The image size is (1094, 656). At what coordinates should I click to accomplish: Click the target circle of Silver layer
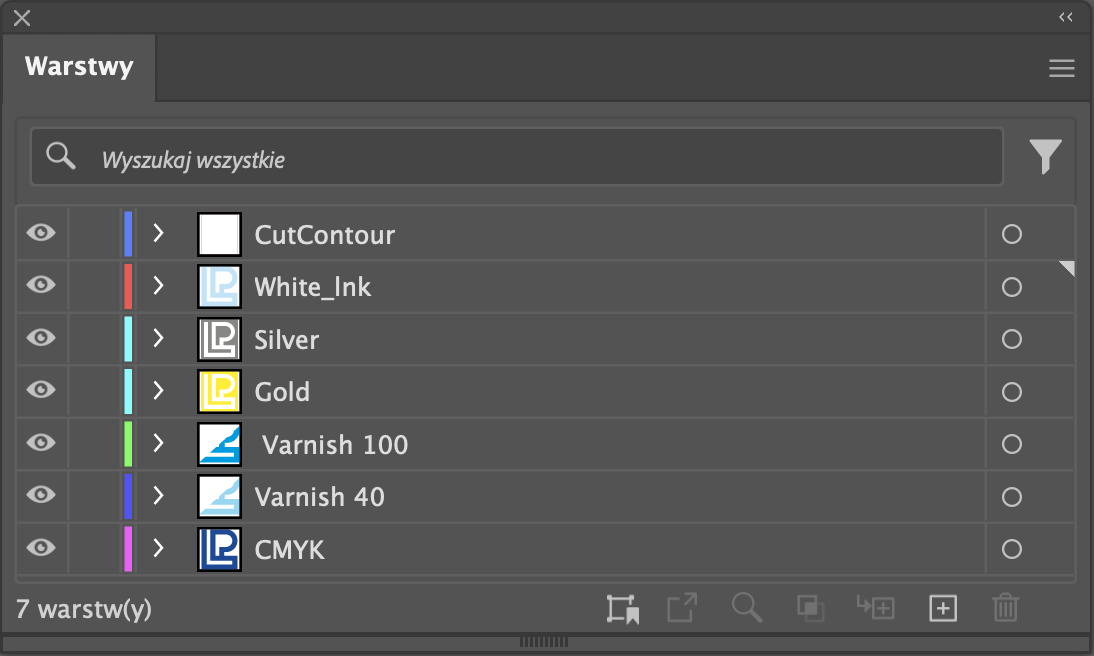click(x=1011, y=339)
